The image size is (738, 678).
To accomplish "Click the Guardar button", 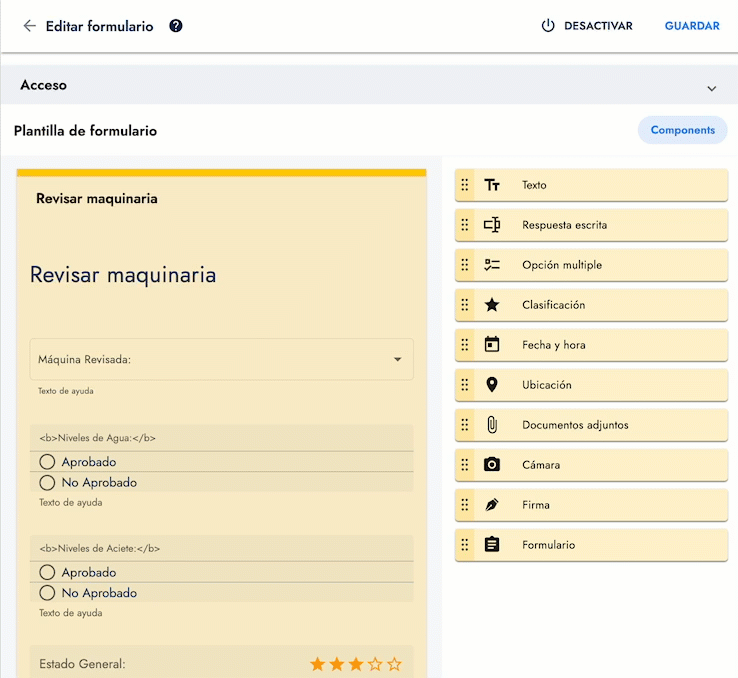I will coord(692,26).
